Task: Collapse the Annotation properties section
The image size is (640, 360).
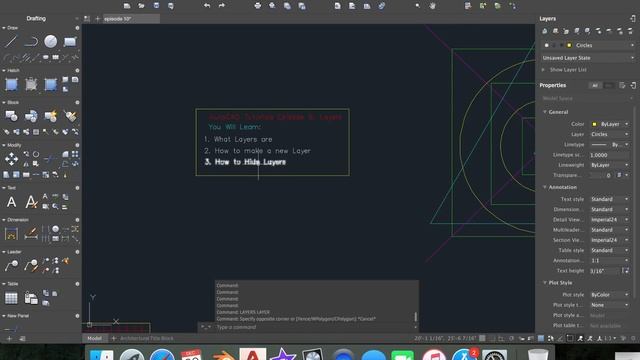Action: 545,187
